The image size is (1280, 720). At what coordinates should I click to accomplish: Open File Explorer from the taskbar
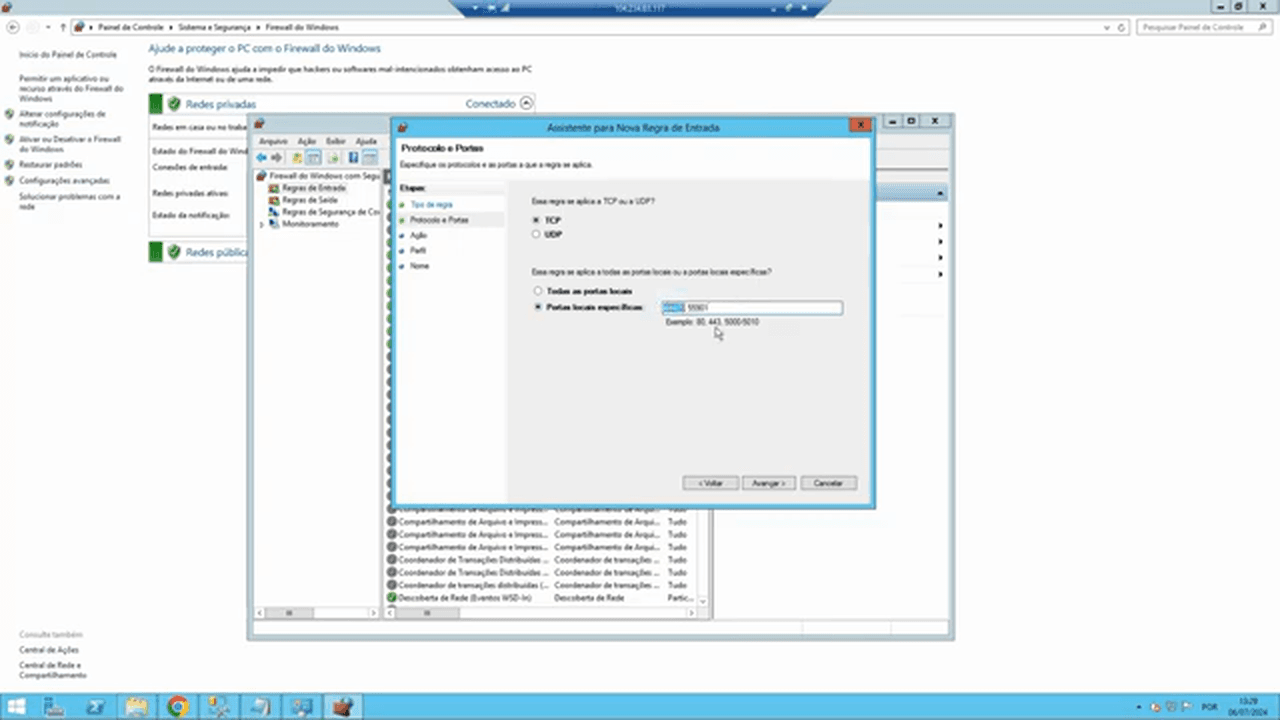click(137, 707)
